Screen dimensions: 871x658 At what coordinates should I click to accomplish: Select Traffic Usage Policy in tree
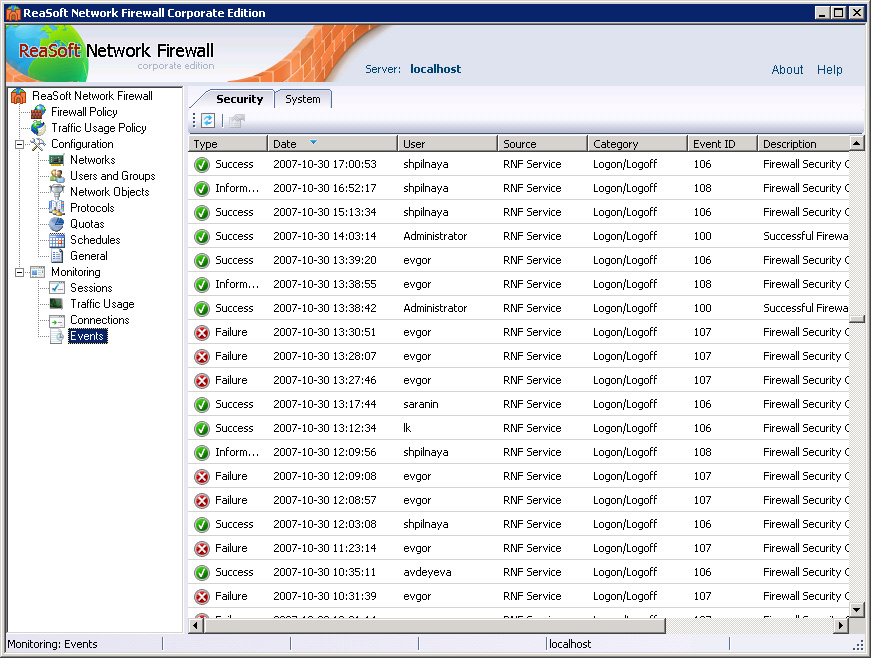tap(99, 128)
